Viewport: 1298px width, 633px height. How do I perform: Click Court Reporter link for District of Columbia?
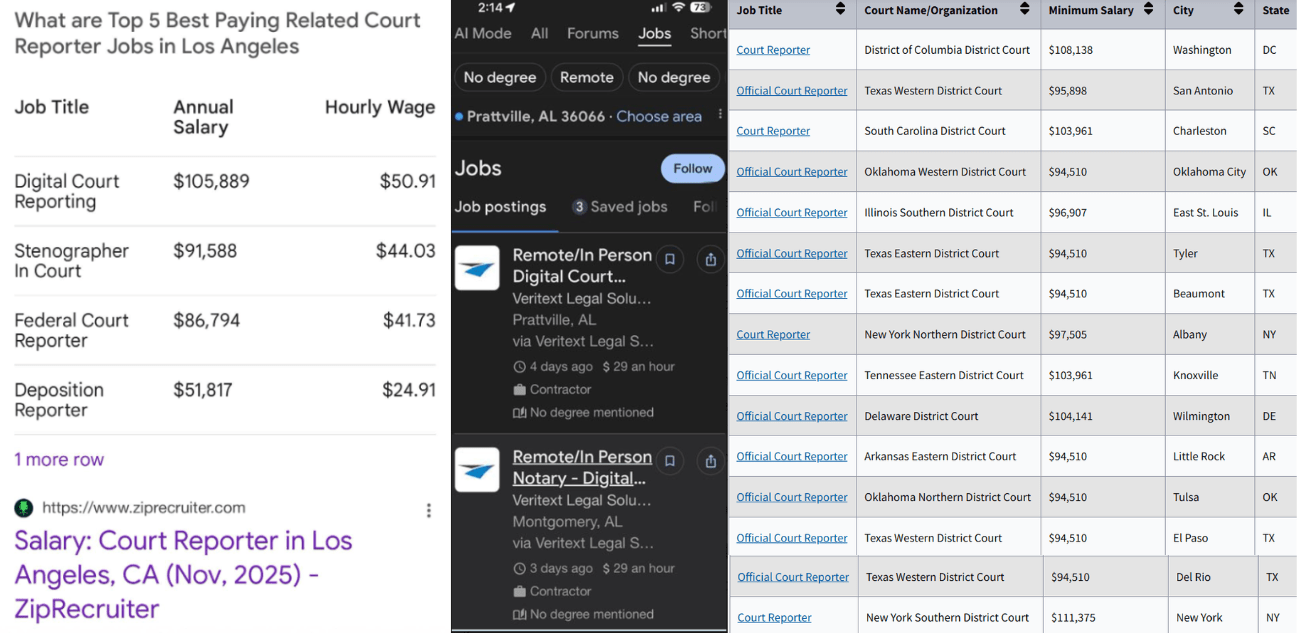tap(773, 50)
